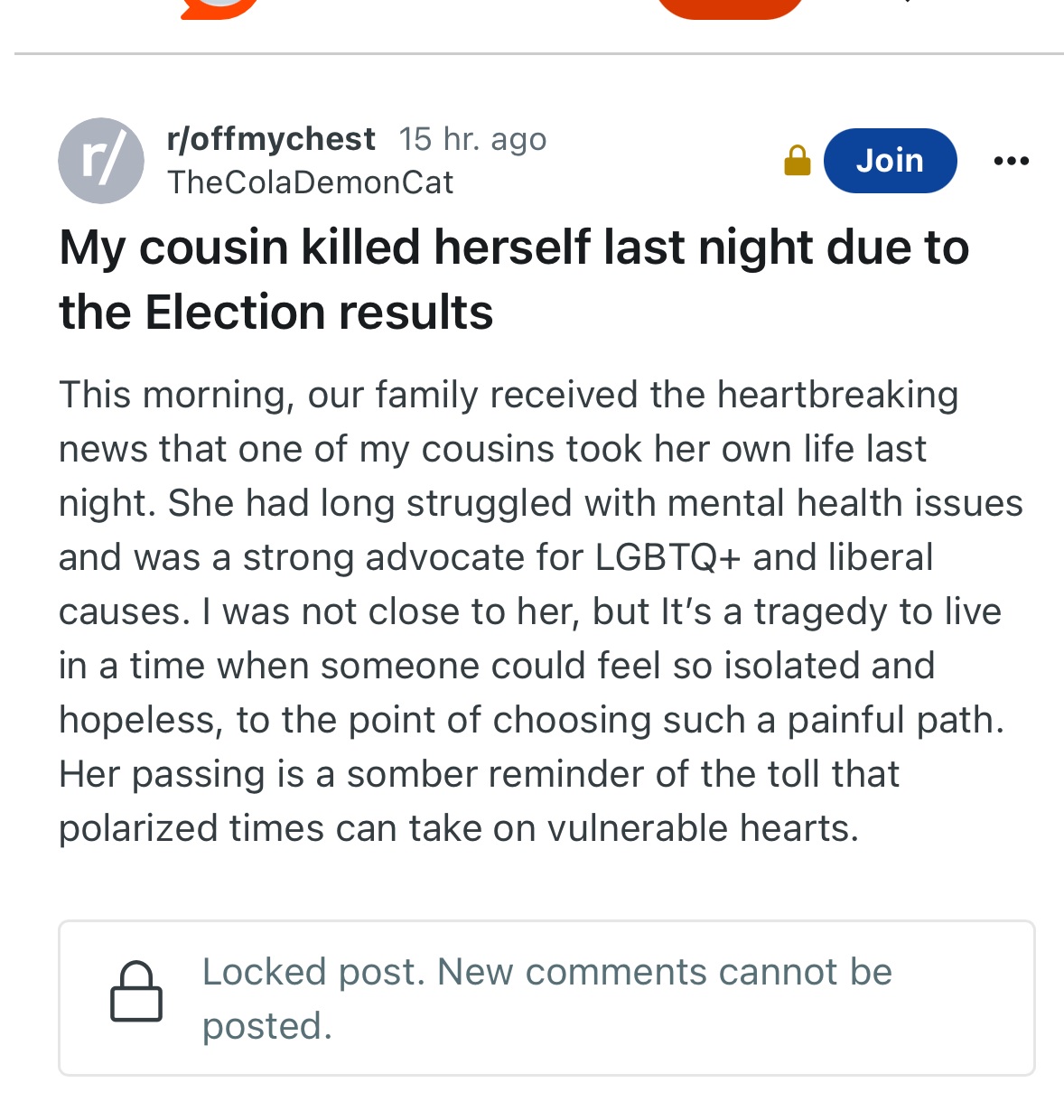Click the '15 hr. ago' timestamp
The image size is (1064, 1120).
tap(472, 139)
